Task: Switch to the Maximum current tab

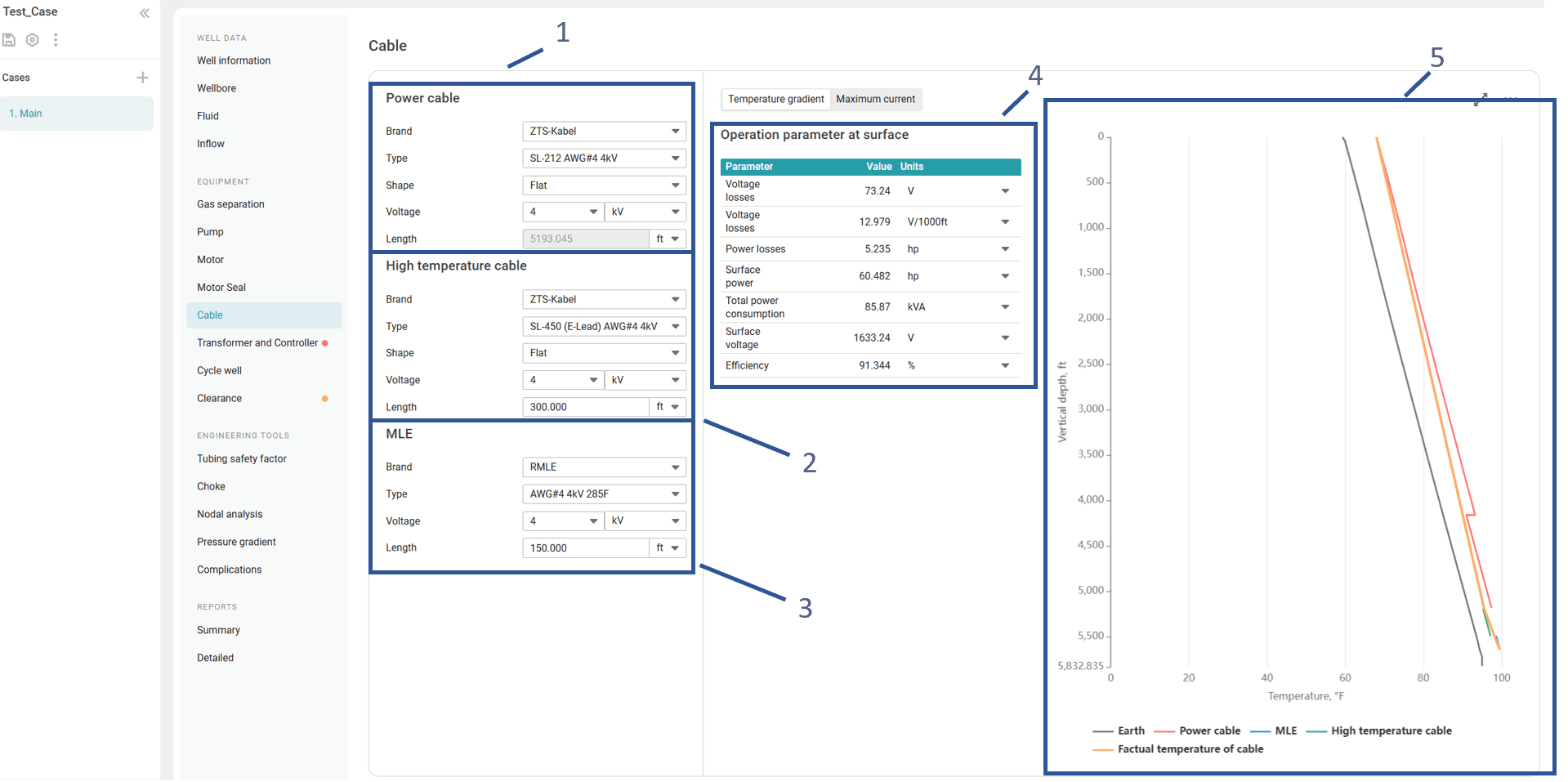Action: pyautogui.click(x=875, y=99)
